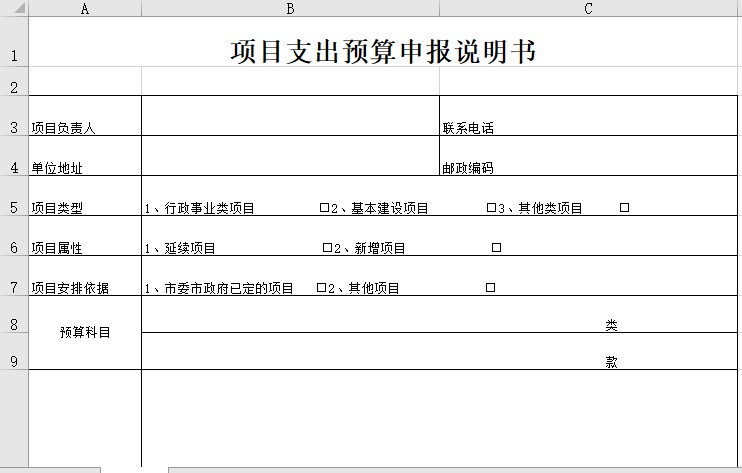The image size is (742, 473).
Task: Check the 行政事业类项目 checkbox
Action: [x=324, y=208]
